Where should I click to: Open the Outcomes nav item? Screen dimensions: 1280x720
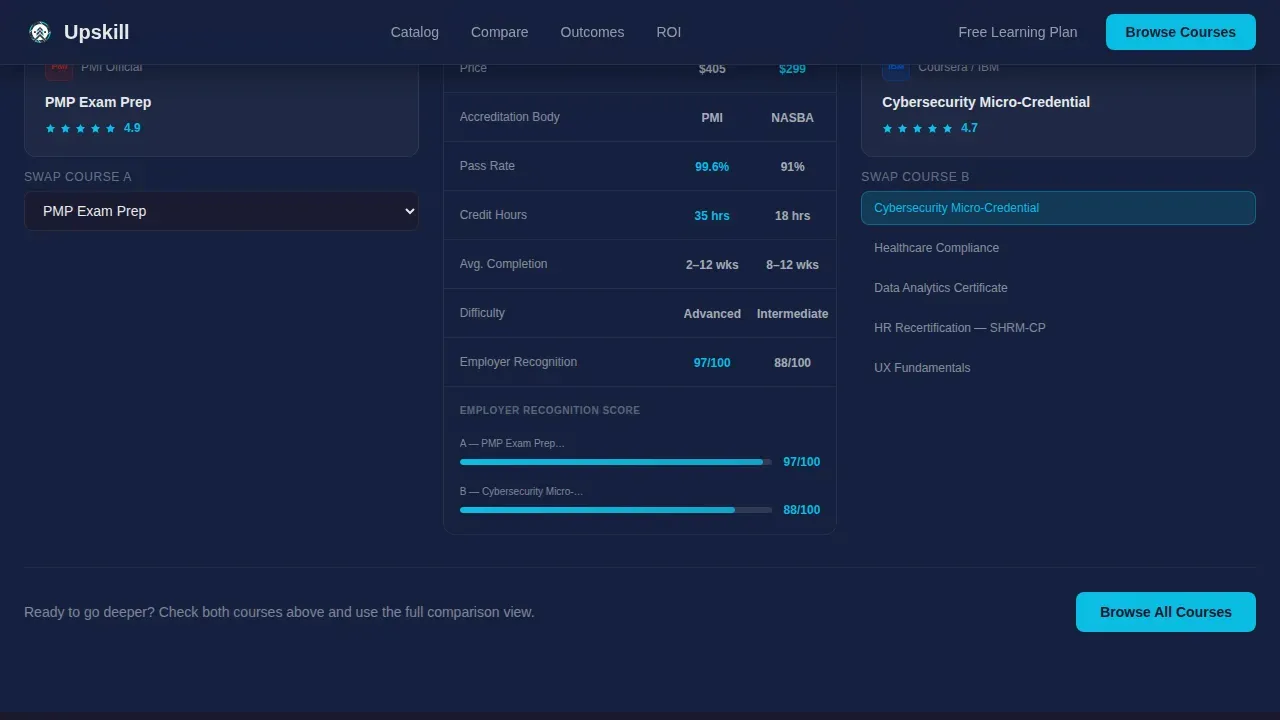[592, 32]
